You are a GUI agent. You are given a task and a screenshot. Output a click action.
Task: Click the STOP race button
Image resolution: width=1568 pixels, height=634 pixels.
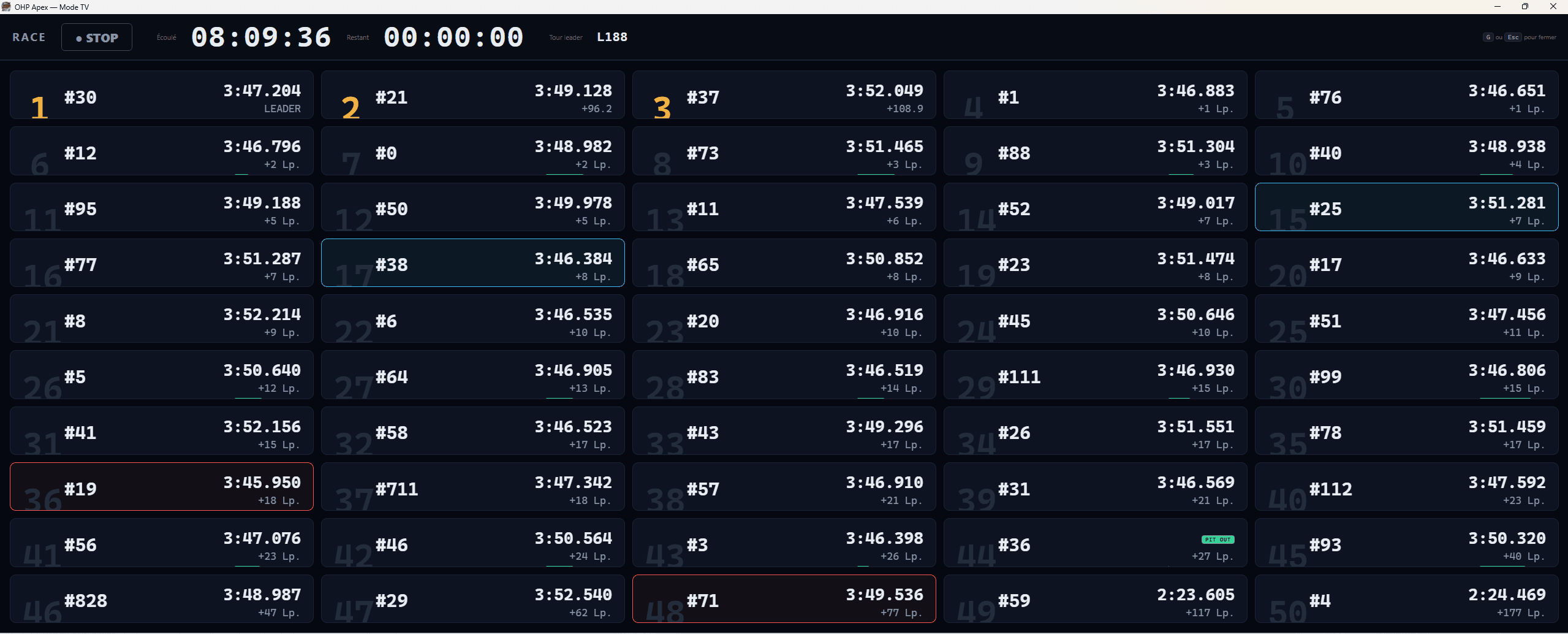pos(97,37)
